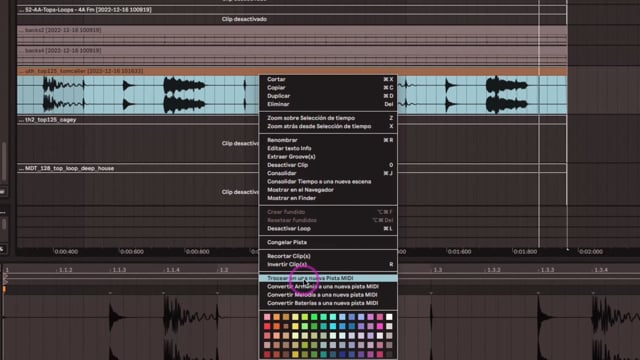Select Duplicar from the clip menu

[328, 96]
